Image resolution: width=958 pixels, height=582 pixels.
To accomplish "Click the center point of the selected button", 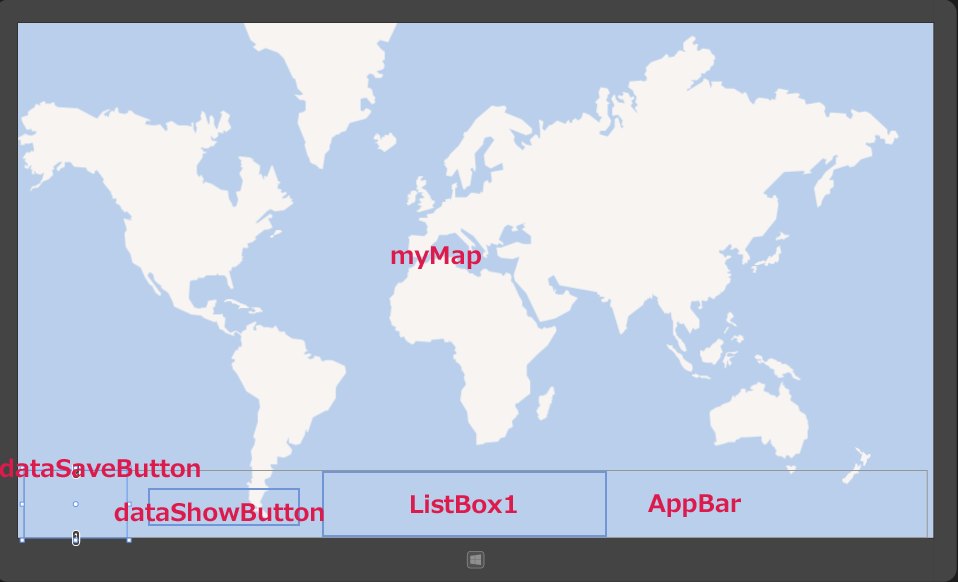I will pos(76,504).
